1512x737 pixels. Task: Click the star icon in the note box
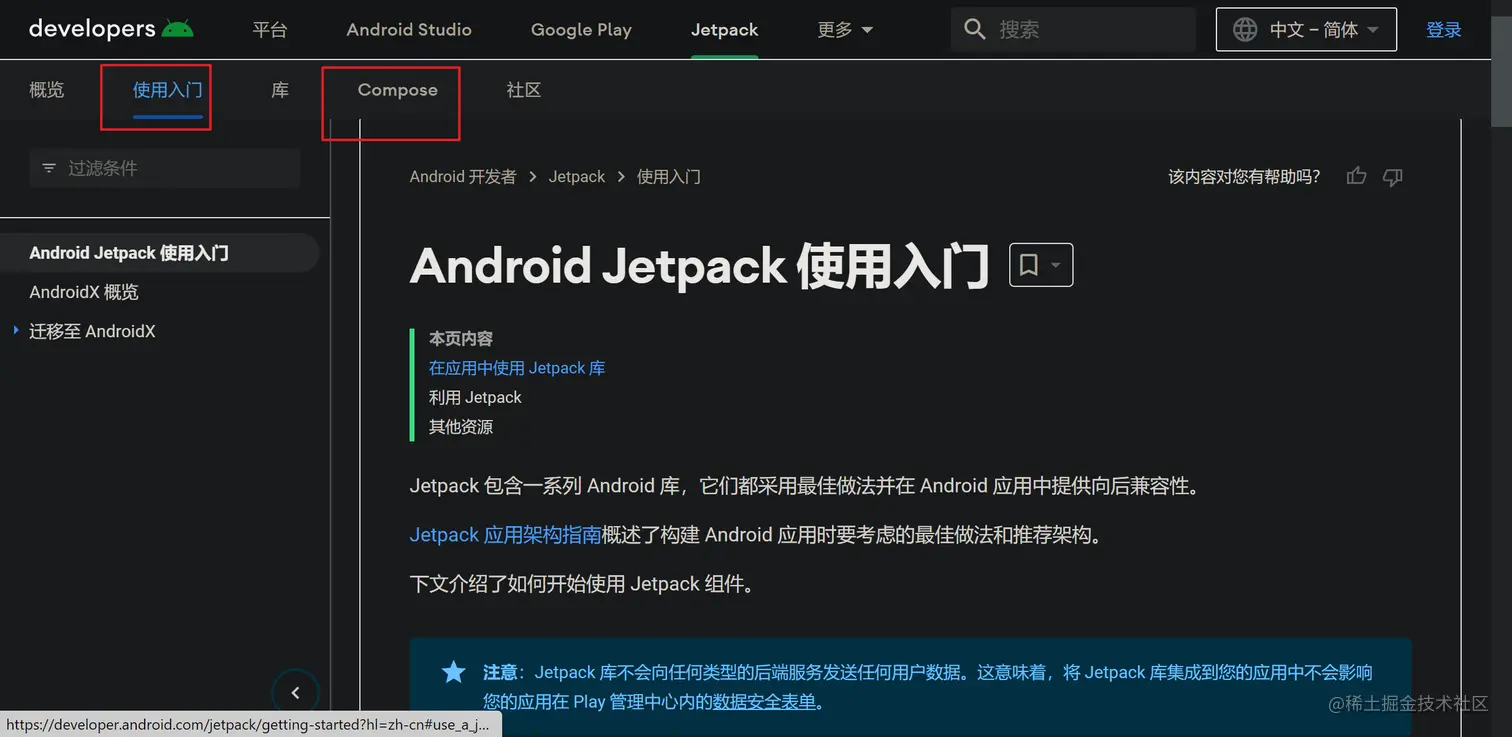(x=454, y=672)
